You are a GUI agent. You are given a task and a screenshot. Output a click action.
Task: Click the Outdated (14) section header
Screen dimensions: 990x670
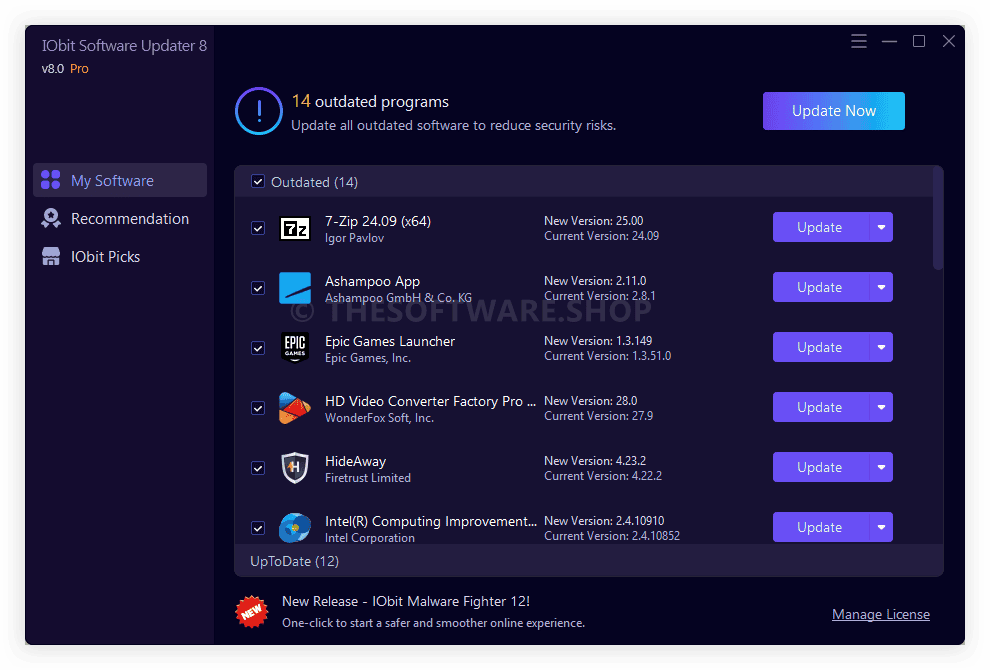(x=583, y=182)
